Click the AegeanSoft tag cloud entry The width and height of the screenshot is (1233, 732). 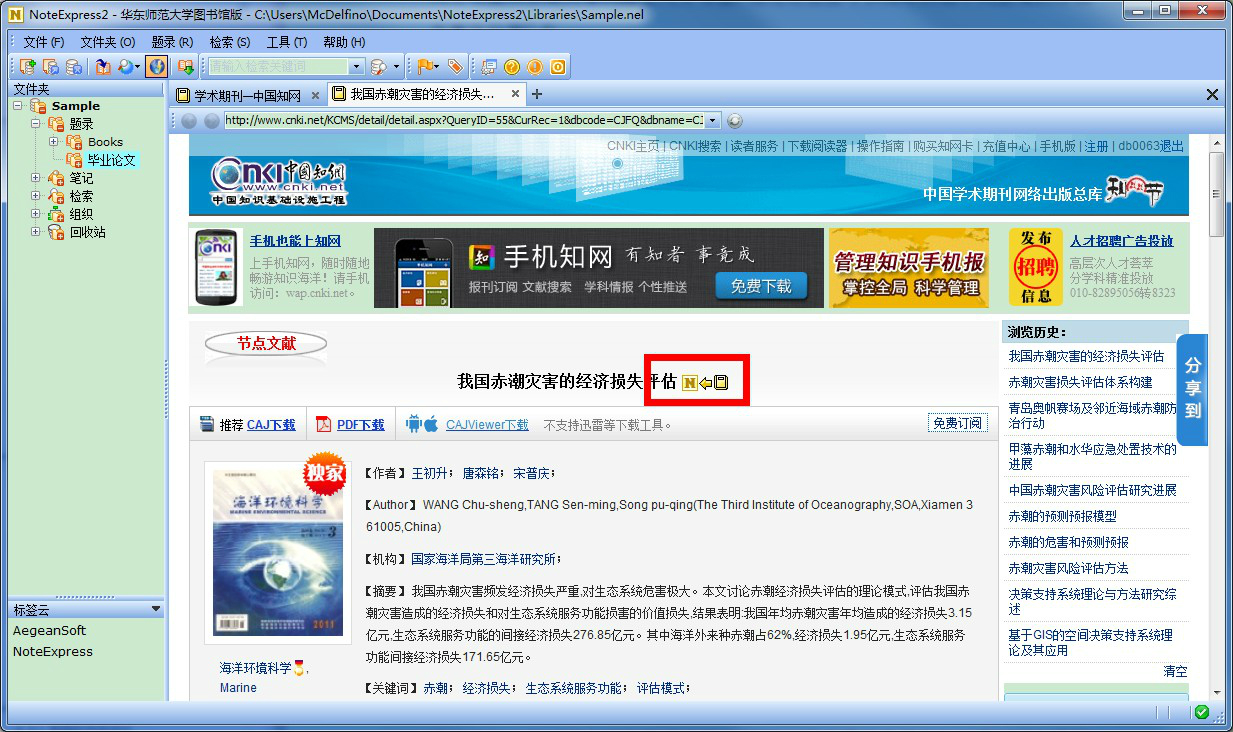(x=49, y=631)
